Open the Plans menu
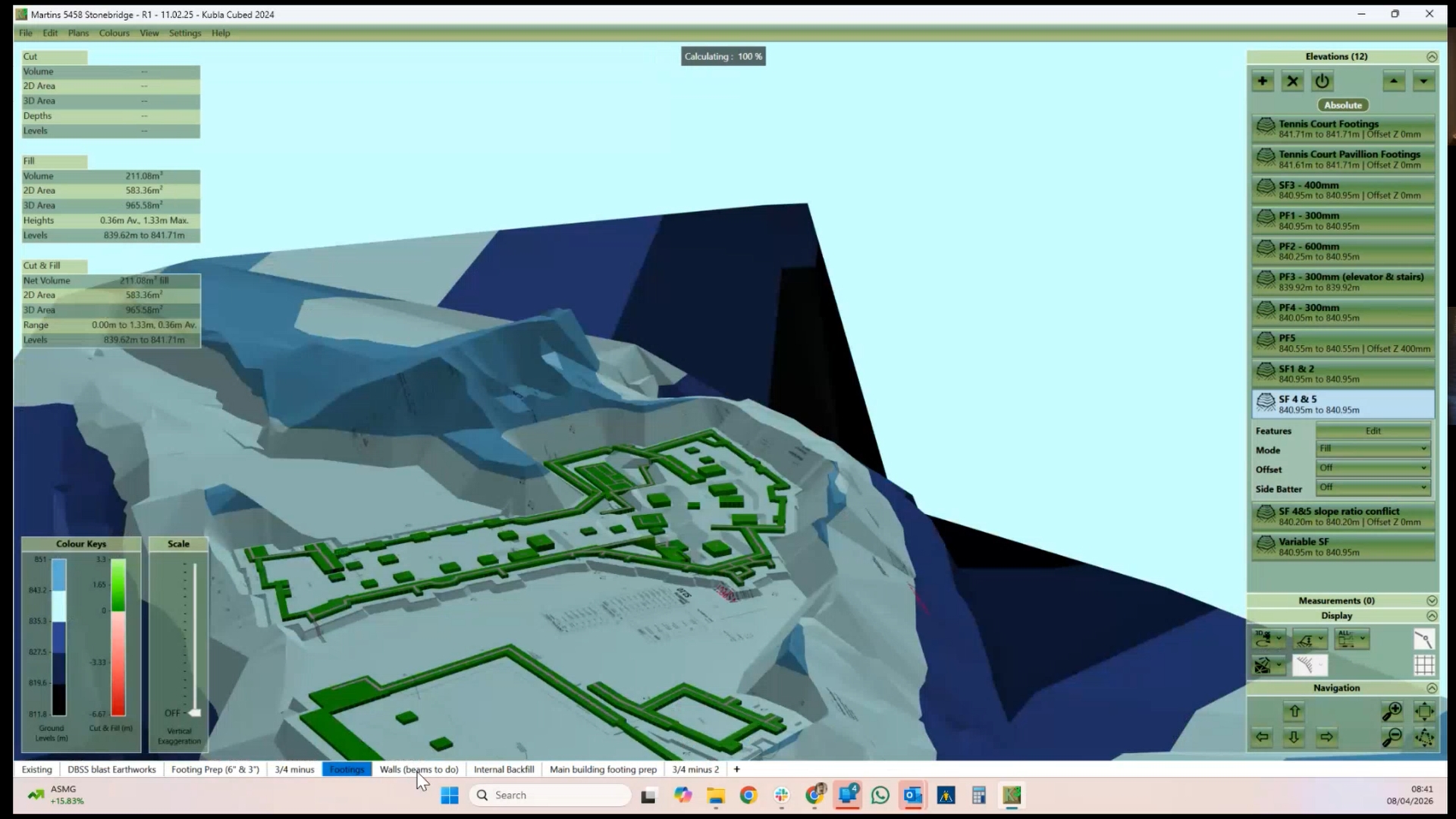Viewport: 1456px width, 819px height. (x=78, y=33)
